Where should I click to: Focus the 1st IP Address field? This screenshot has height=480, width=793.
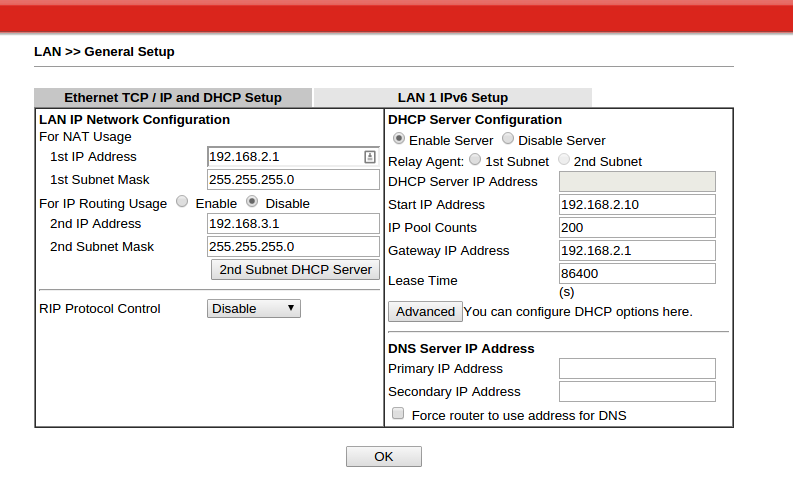pos(293,157)
